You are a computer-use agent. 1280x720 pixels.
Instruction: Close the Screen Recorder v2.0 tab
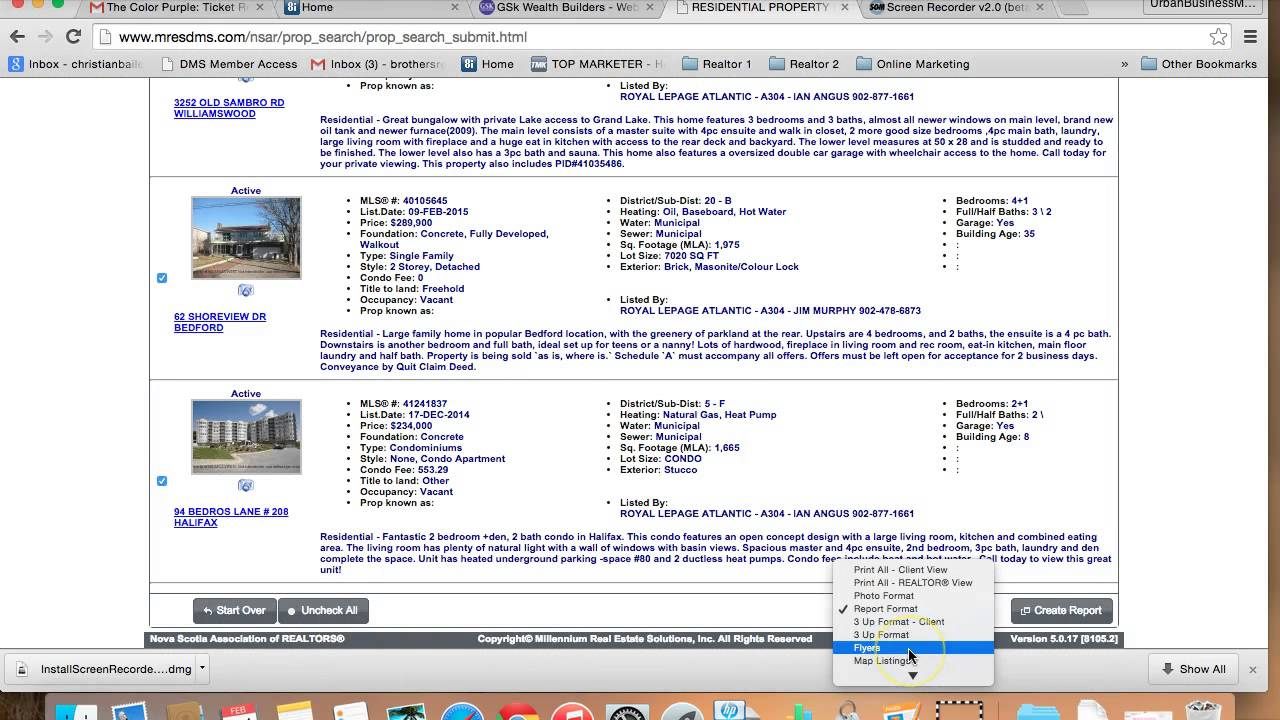click(x=1041, y=7)
